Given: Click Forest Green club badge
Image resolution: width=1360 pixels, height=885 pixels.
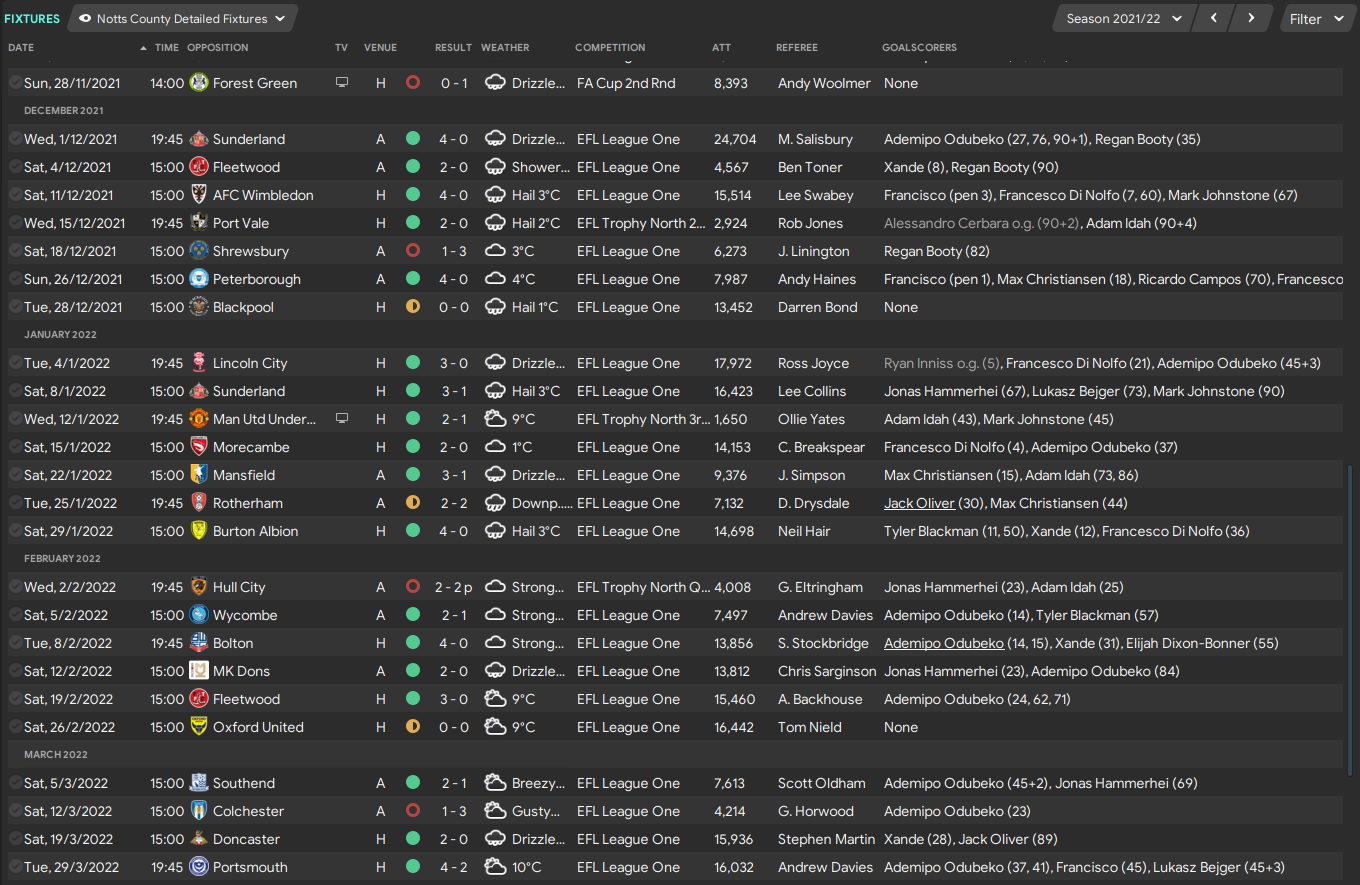Looking at the screenshot, I should (x=199, y=83).
